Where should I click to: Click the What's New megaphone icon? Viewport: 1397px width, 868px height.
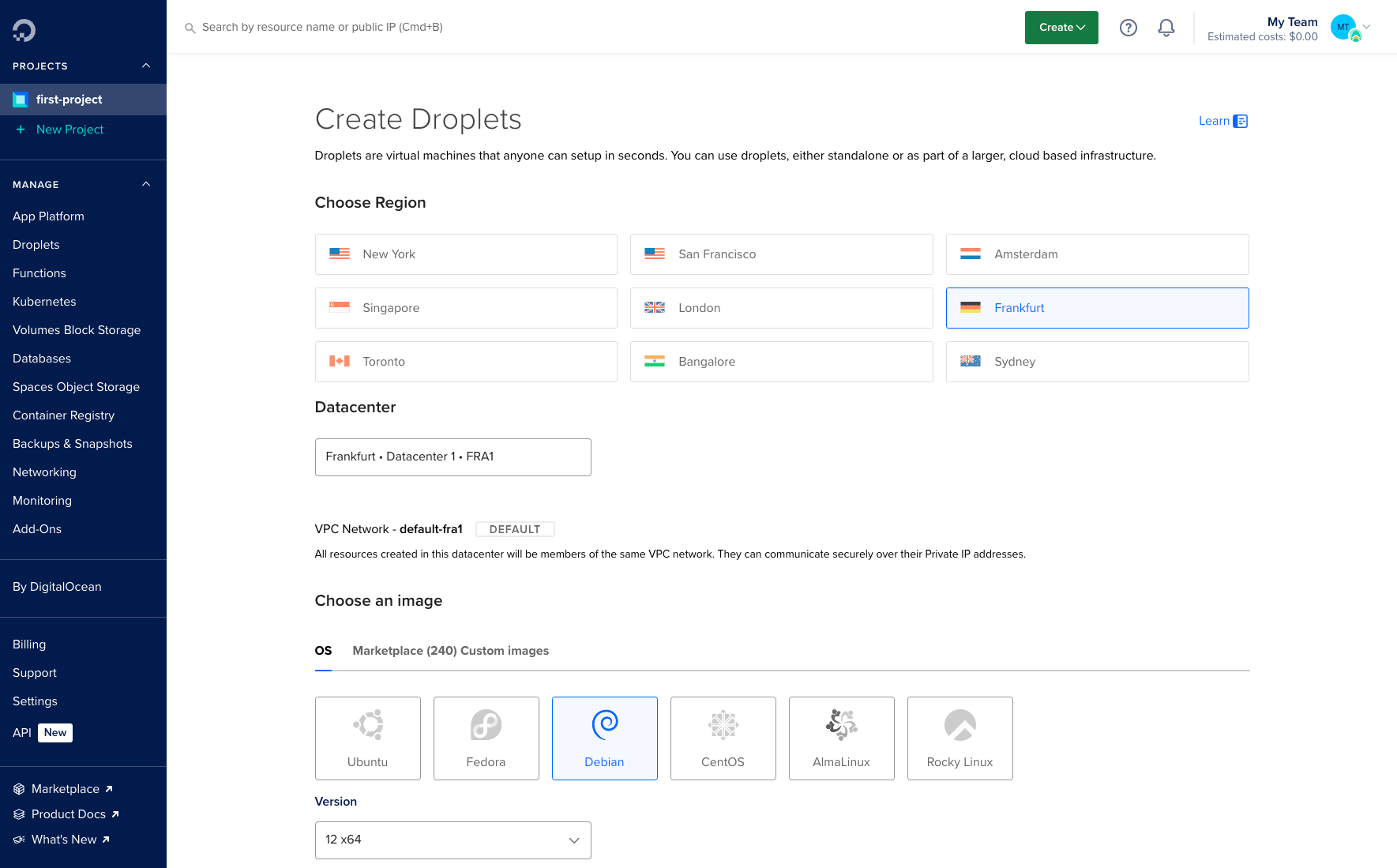(19, 840)
